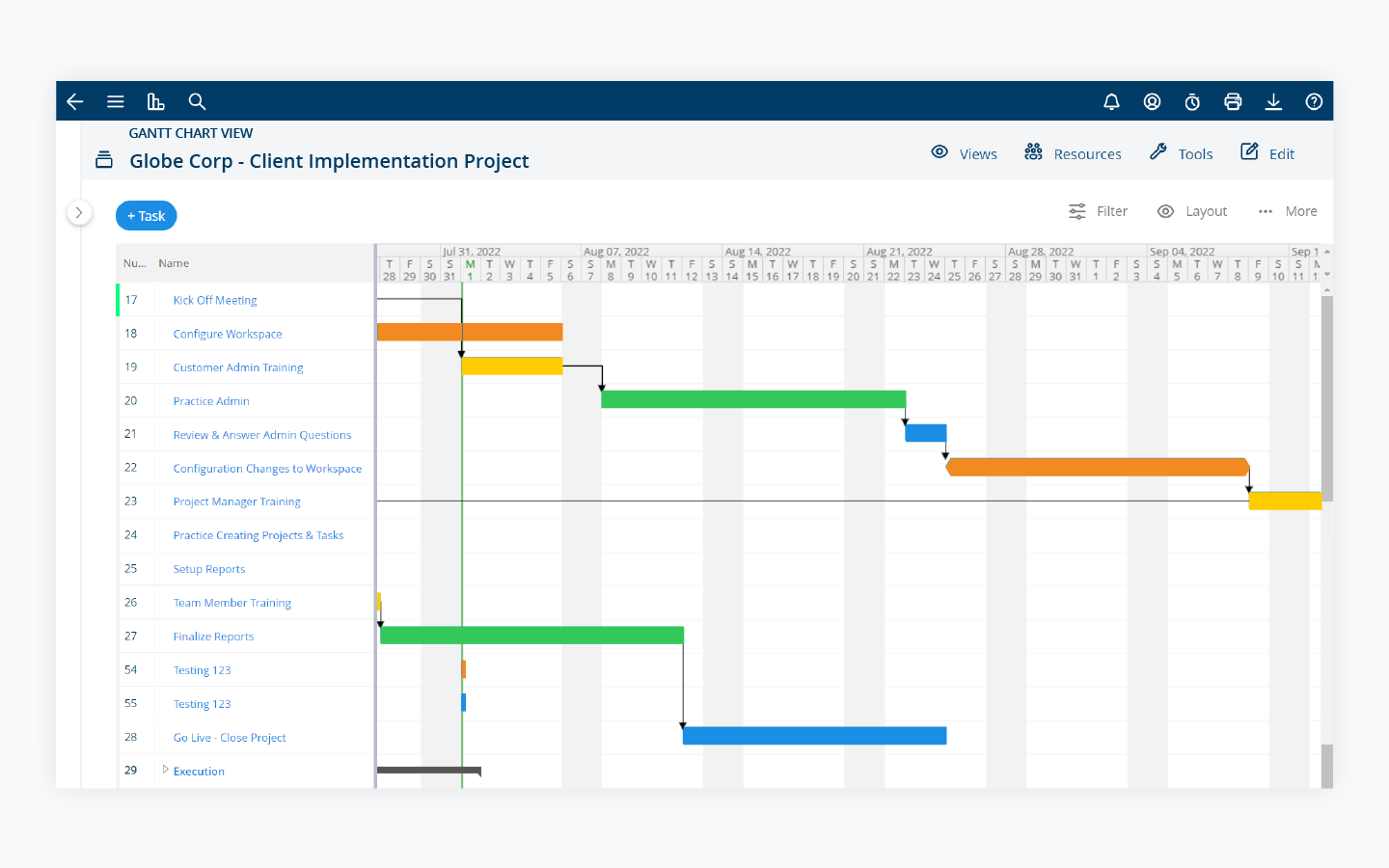Open the Configure Workspace task
Image resolution: width=1389 pixels, height=868 pixels.
click(x=228, y=334)
